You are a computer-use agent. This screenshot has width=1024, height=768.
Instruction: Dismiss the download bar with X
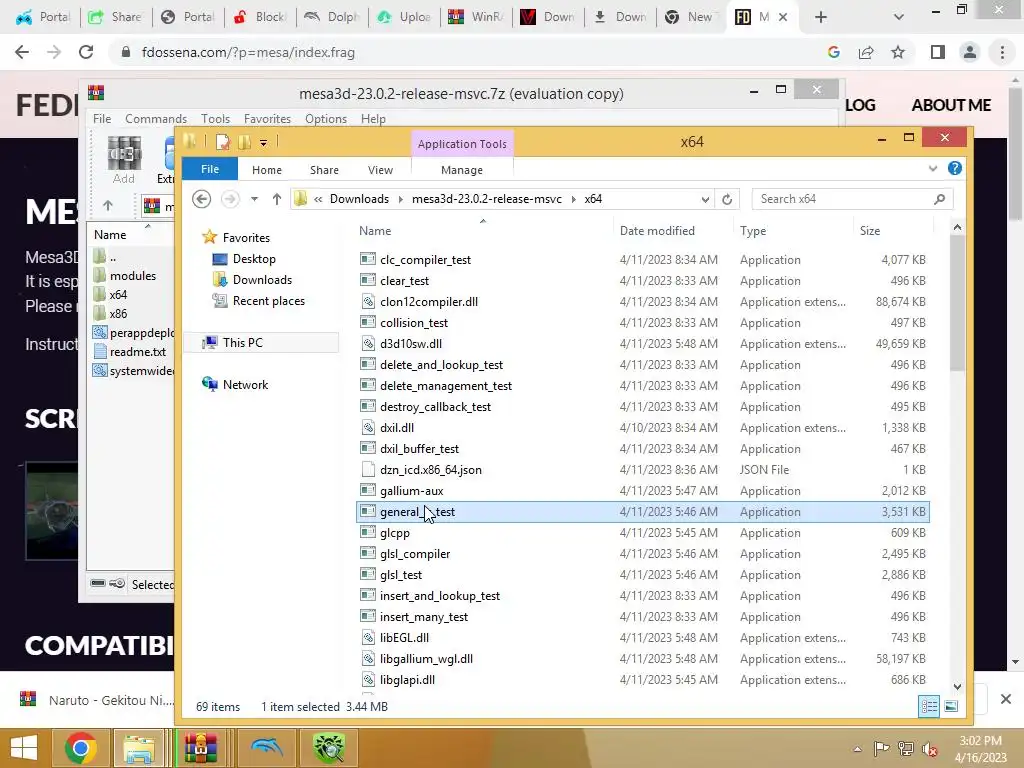pos(1006,699)
